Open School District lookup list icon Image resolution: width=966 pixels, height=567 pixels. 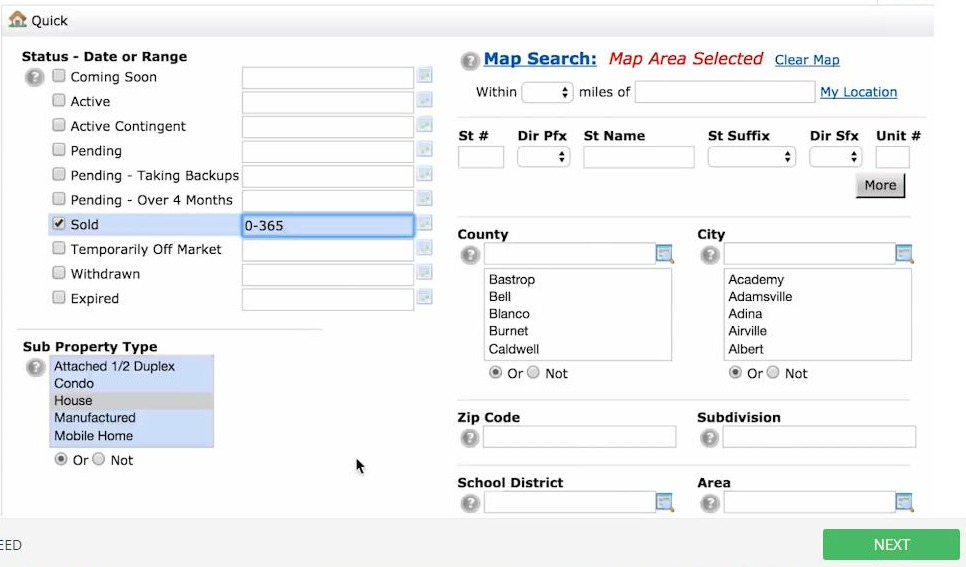[665, 502]
